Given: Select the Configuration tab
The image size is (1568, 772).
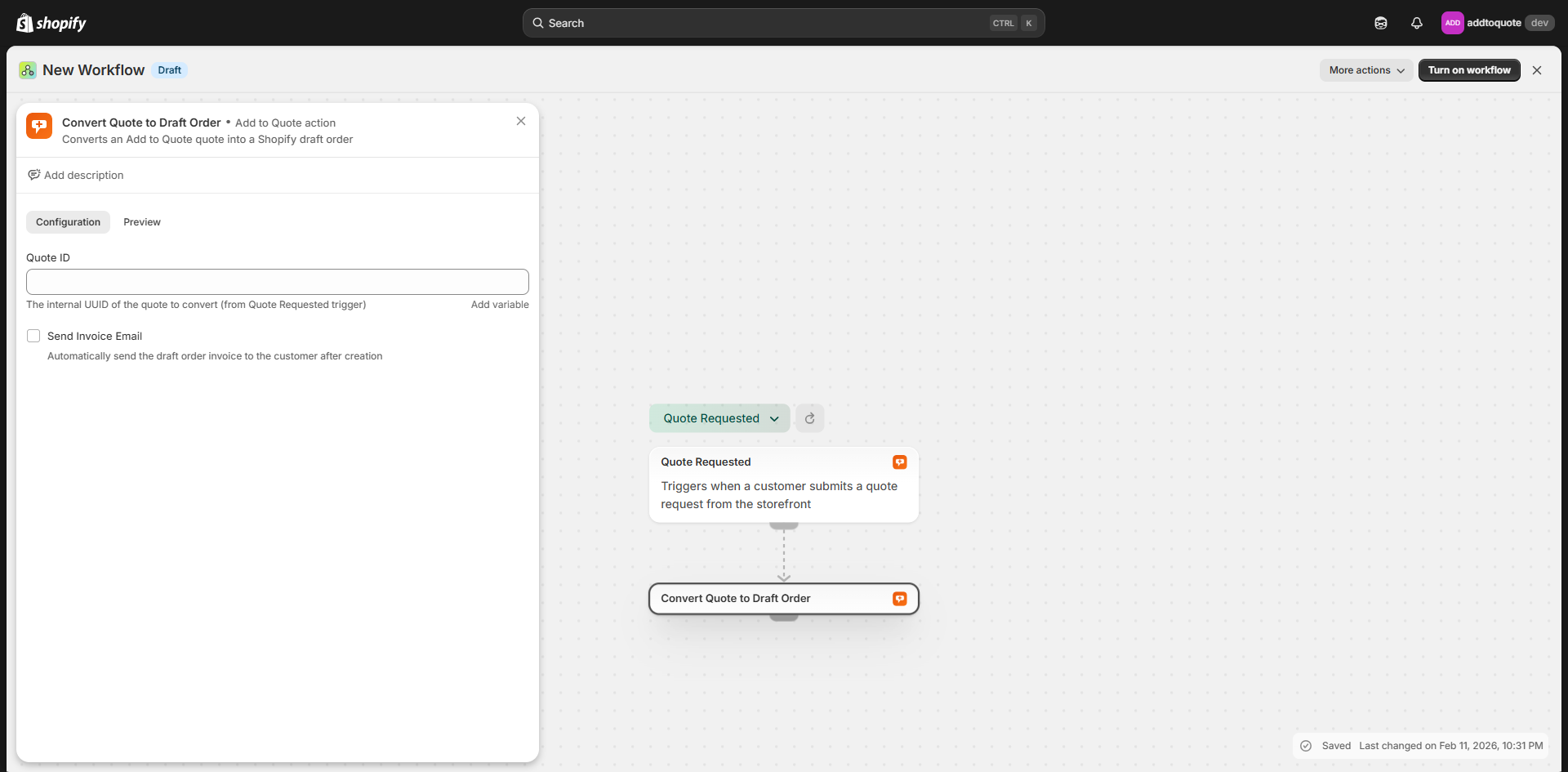Looking at the screenshot, I should tap(67, 221).
